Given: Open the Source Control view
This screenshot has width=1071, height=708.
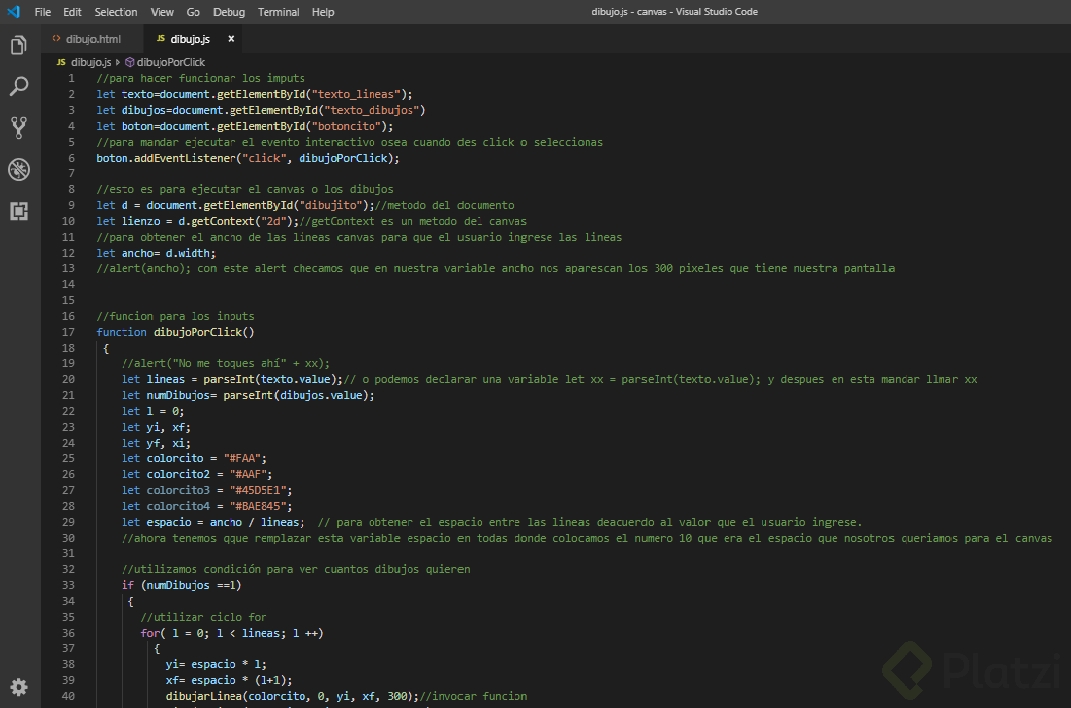Looking at the screenshot, I should [19, 128].
